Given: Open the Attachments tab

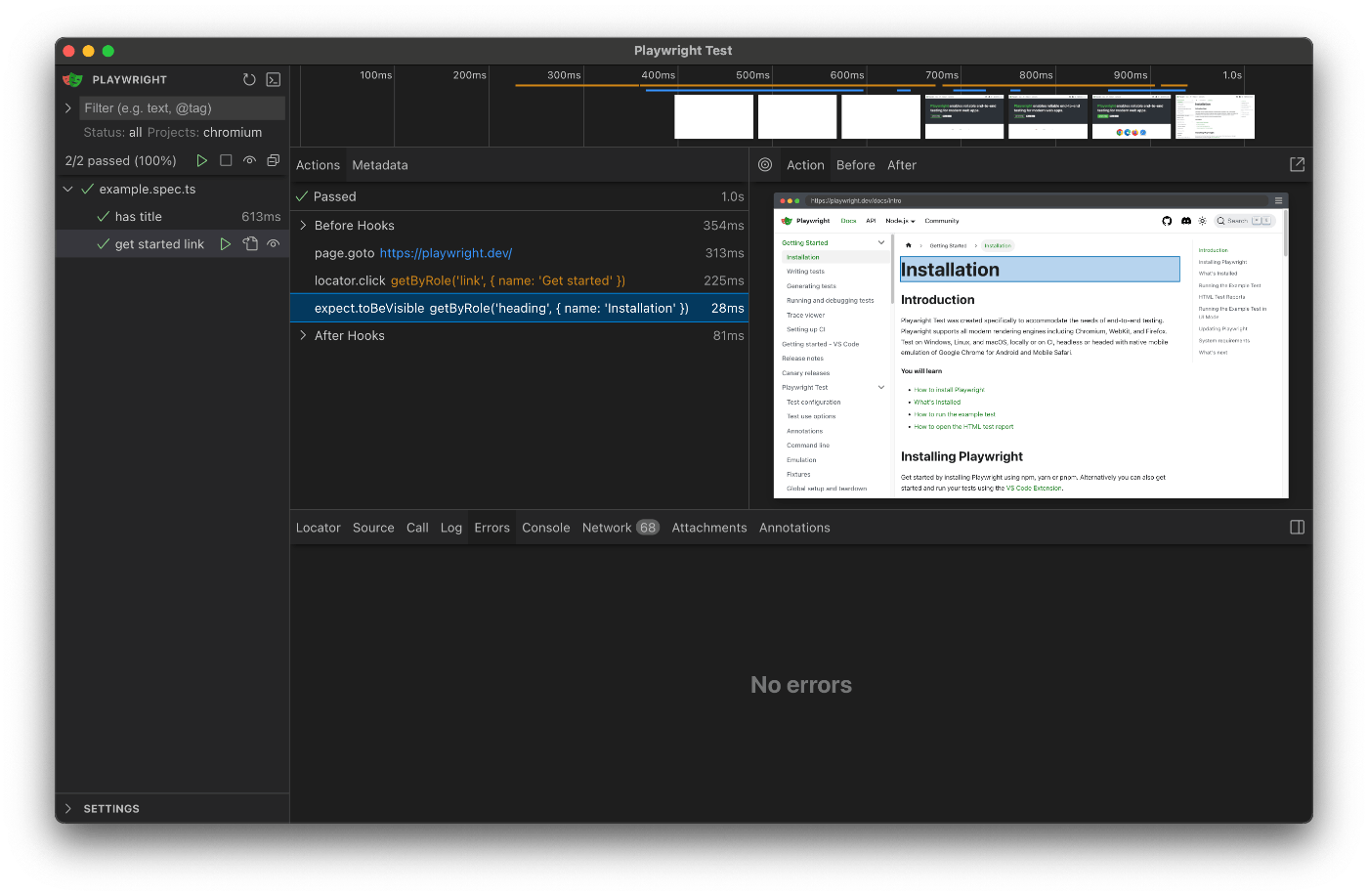Looking at the screenshot, I should (709, 528).
